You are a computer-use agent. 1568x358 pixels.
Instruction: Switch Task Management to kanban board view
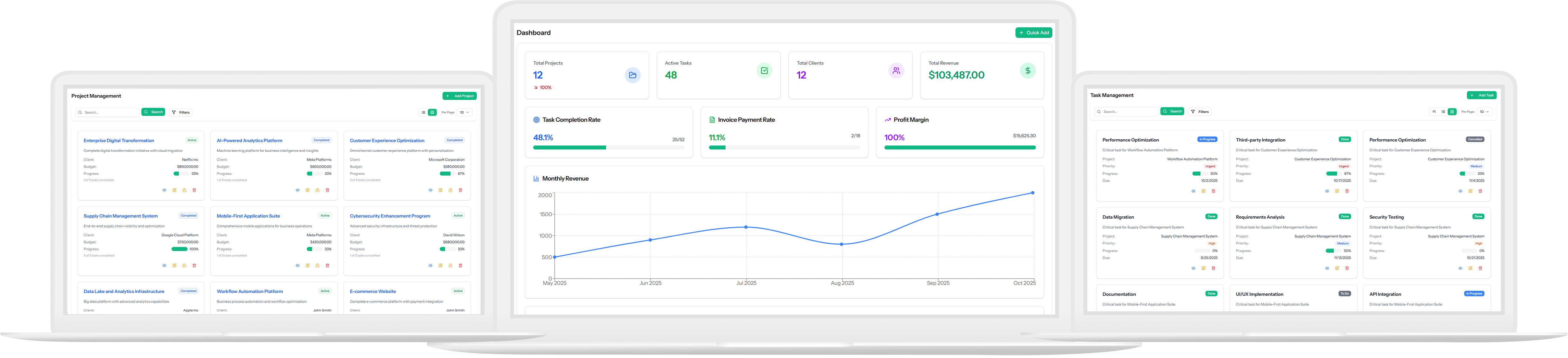pyautogui.click(x=1434, y=111)
